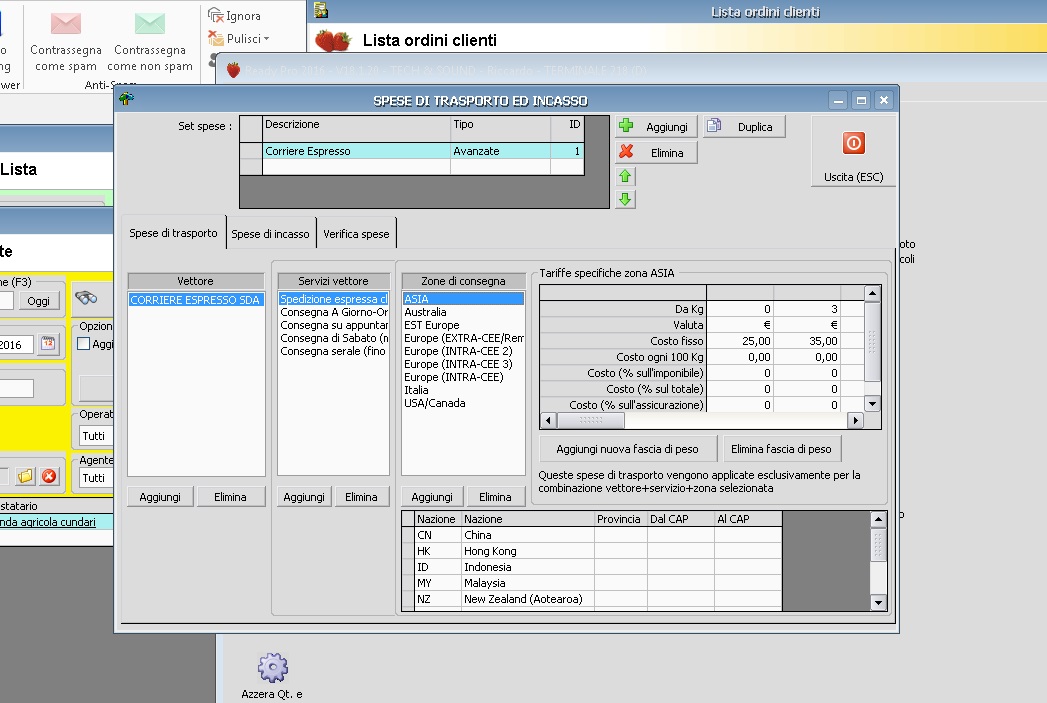Open the Pulisci dropdown in the ribbon

tap(240, 38)
